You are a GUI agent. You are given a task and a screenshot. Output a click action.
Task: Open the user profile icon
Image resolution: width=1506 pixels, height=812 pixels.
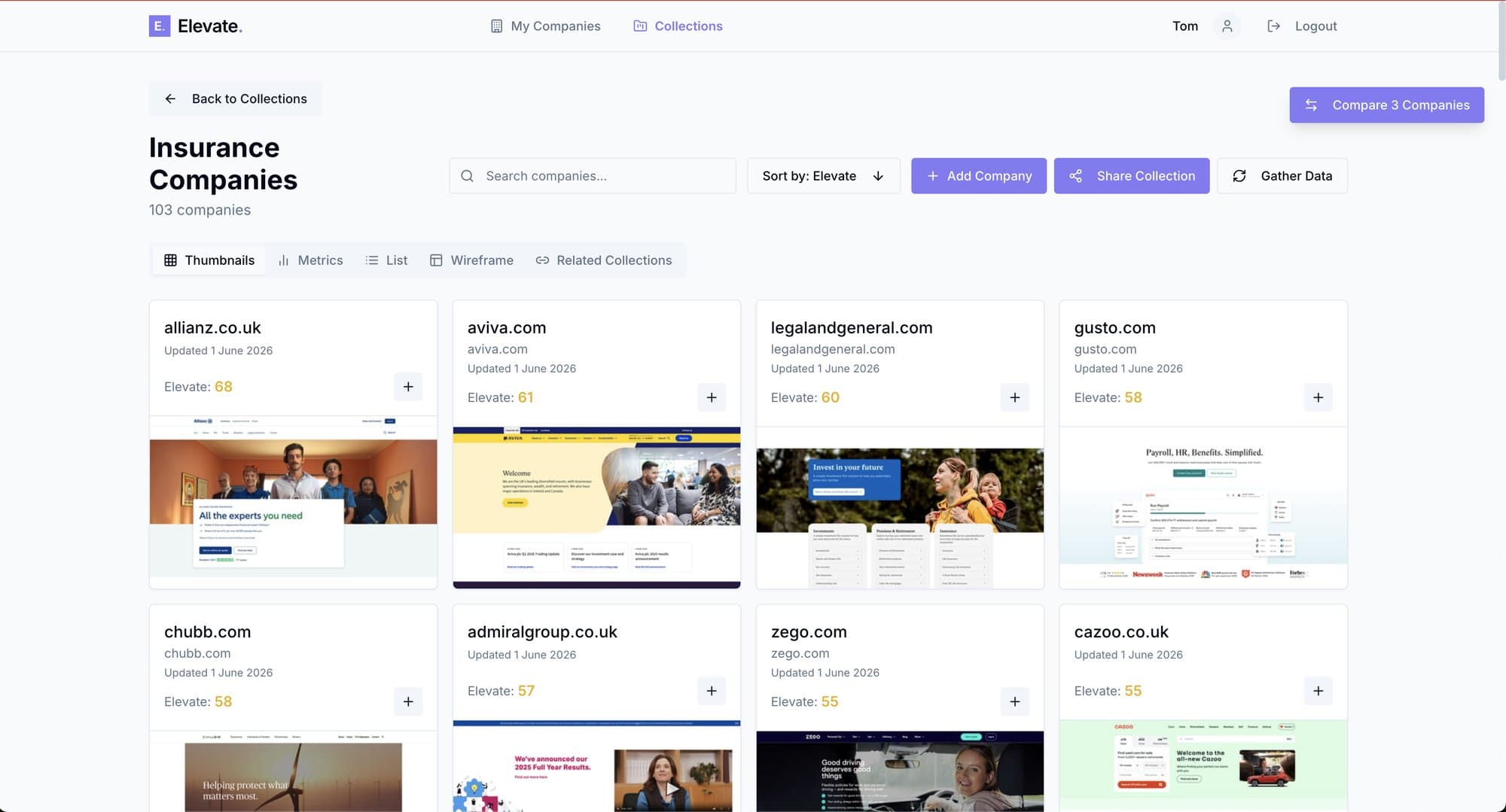(x=1227, y=26)
